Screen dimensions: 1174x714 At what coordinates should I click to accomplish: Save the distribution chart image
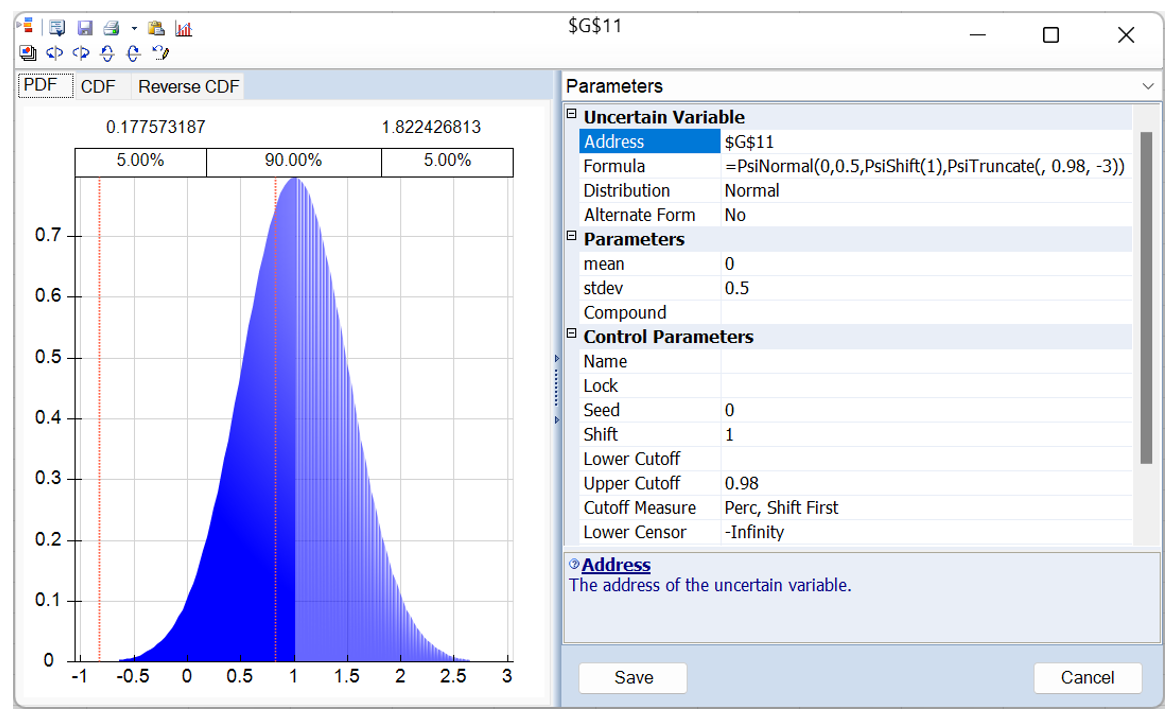click(x=84, y=27)
